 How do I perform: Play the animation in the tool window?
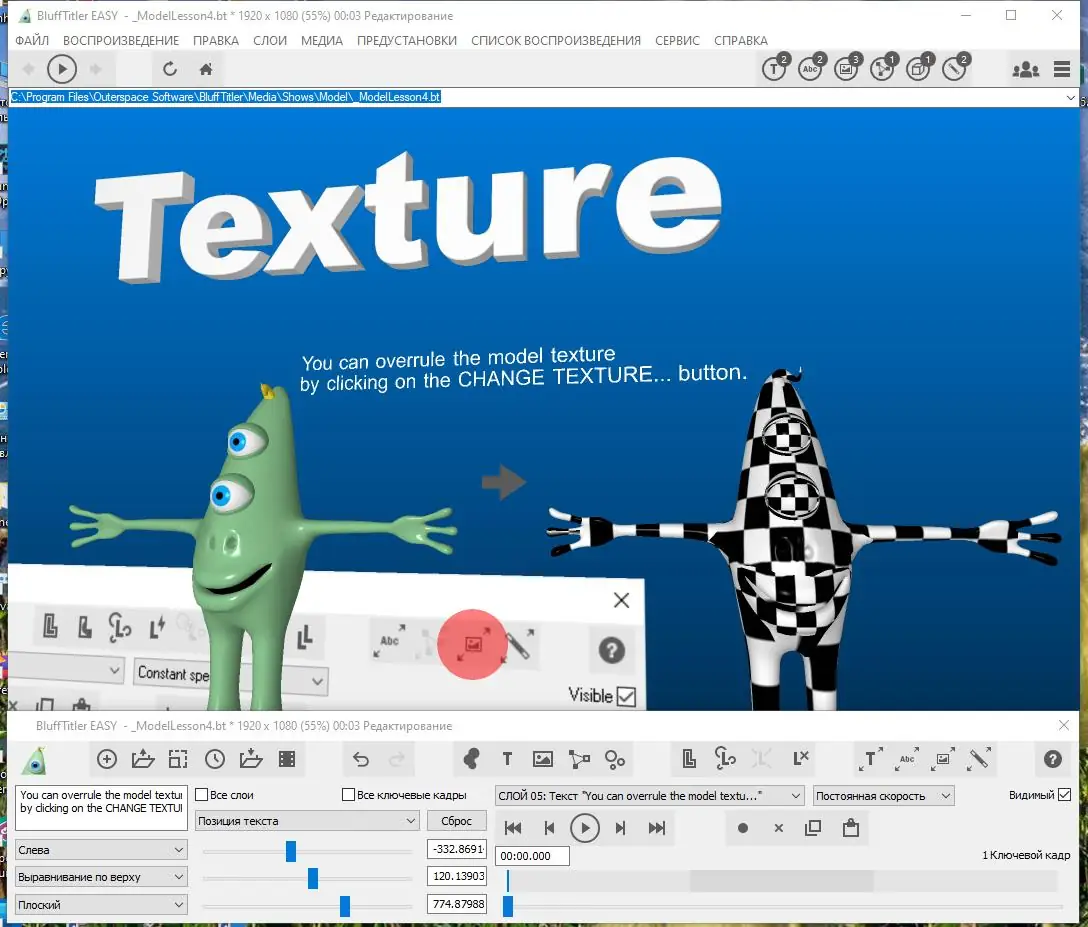(584, 828)
